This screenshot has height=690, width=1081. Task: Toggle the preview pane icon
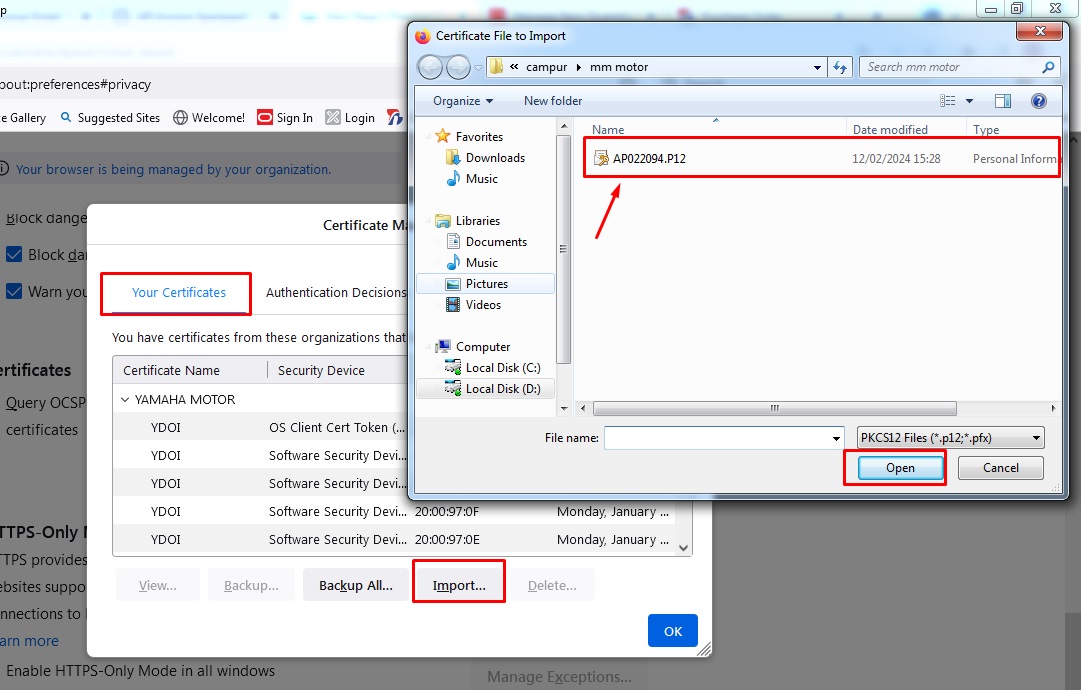click(x=1003, y=101)
